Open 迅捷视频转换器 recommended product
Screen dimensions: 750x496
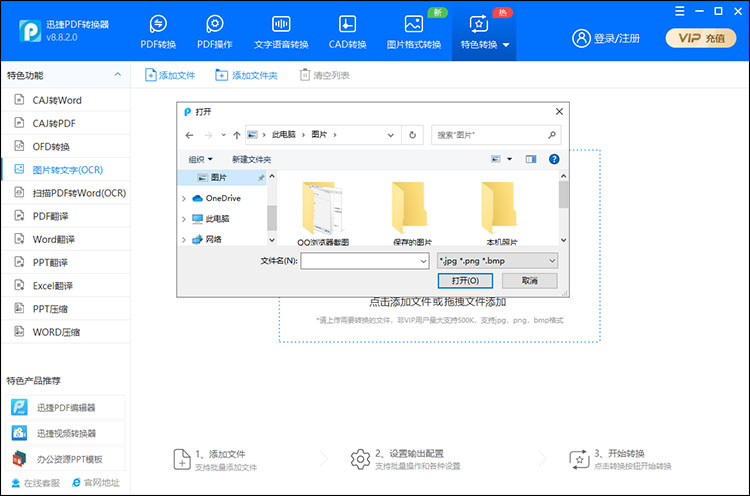coord(66,433)
